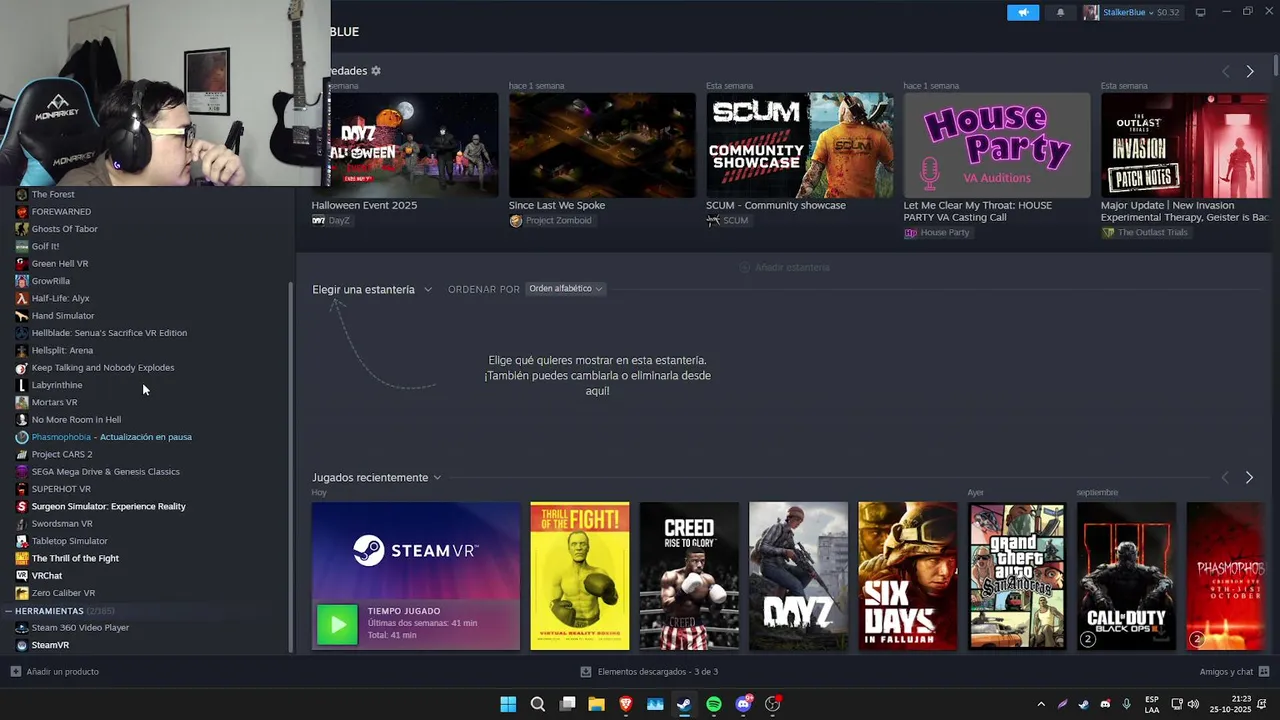
Task: Select Labyrinthine in library list
Action: pyautogui.click(x=57, y=385)
